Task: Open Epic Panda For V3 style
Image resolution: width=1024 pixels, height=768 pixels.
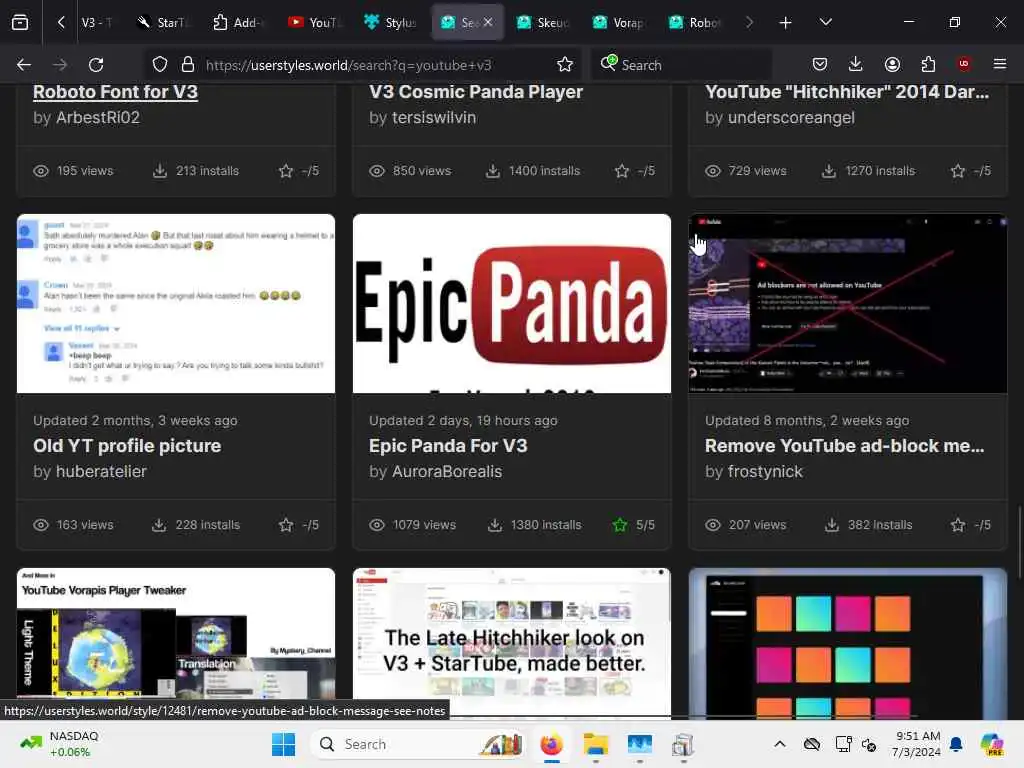Action: pyautogui.click(x=448, y=446)
